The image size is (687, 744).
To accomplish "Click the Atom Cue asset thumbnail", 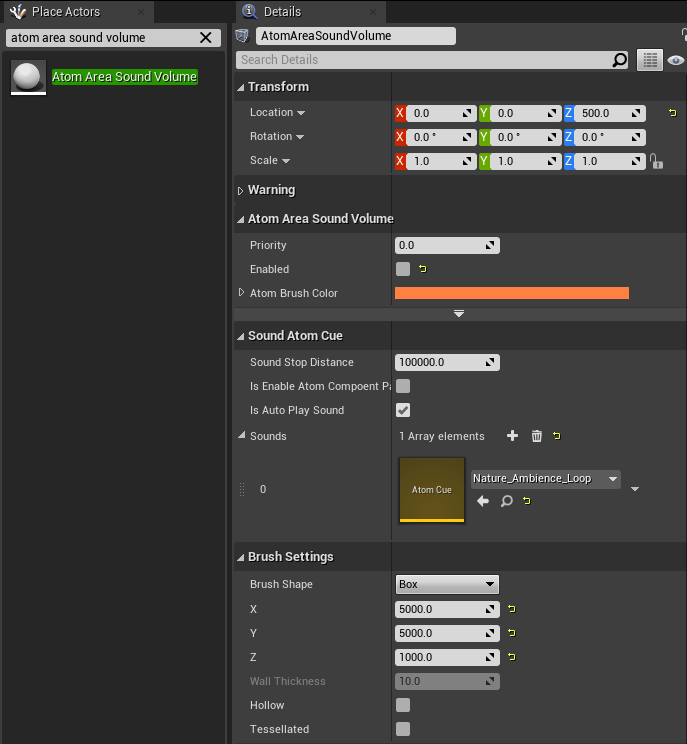I will [x=432, y=490].
